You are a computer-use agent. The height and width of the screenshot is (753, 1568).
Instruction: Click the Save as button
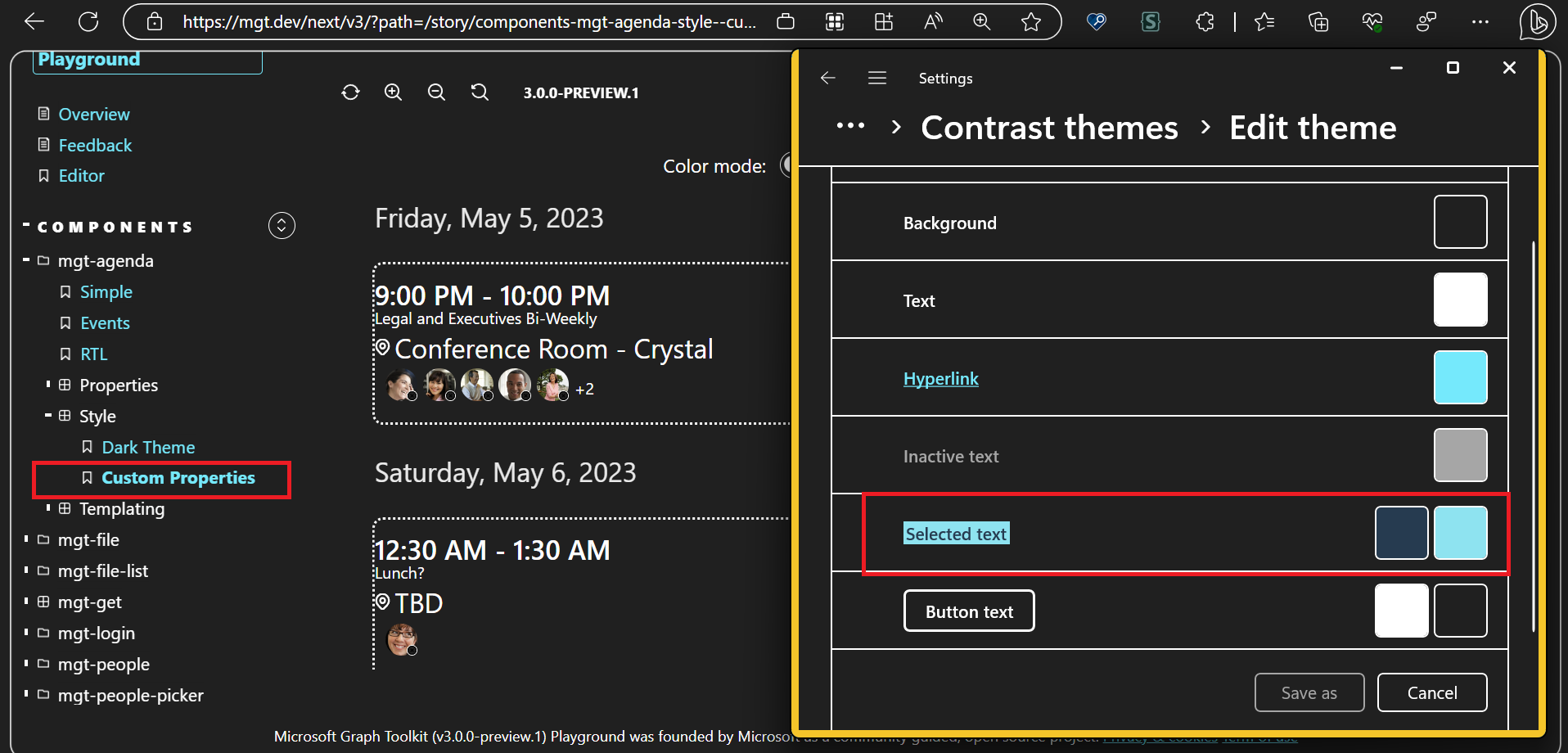(x=1309, y=692)
